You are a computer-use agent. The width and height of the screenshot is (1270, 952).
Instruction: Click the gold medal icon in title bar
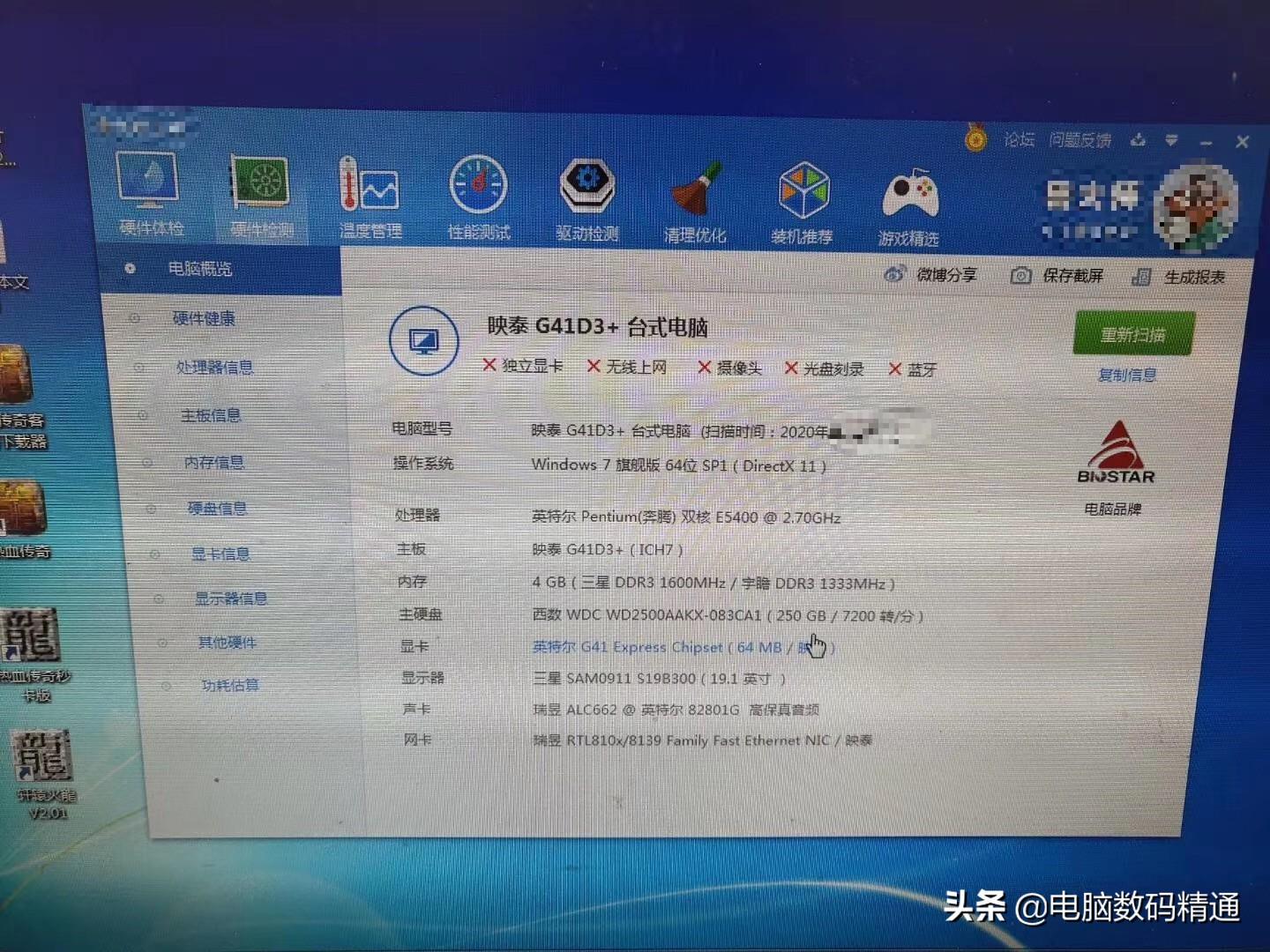(x=975, y=138)
